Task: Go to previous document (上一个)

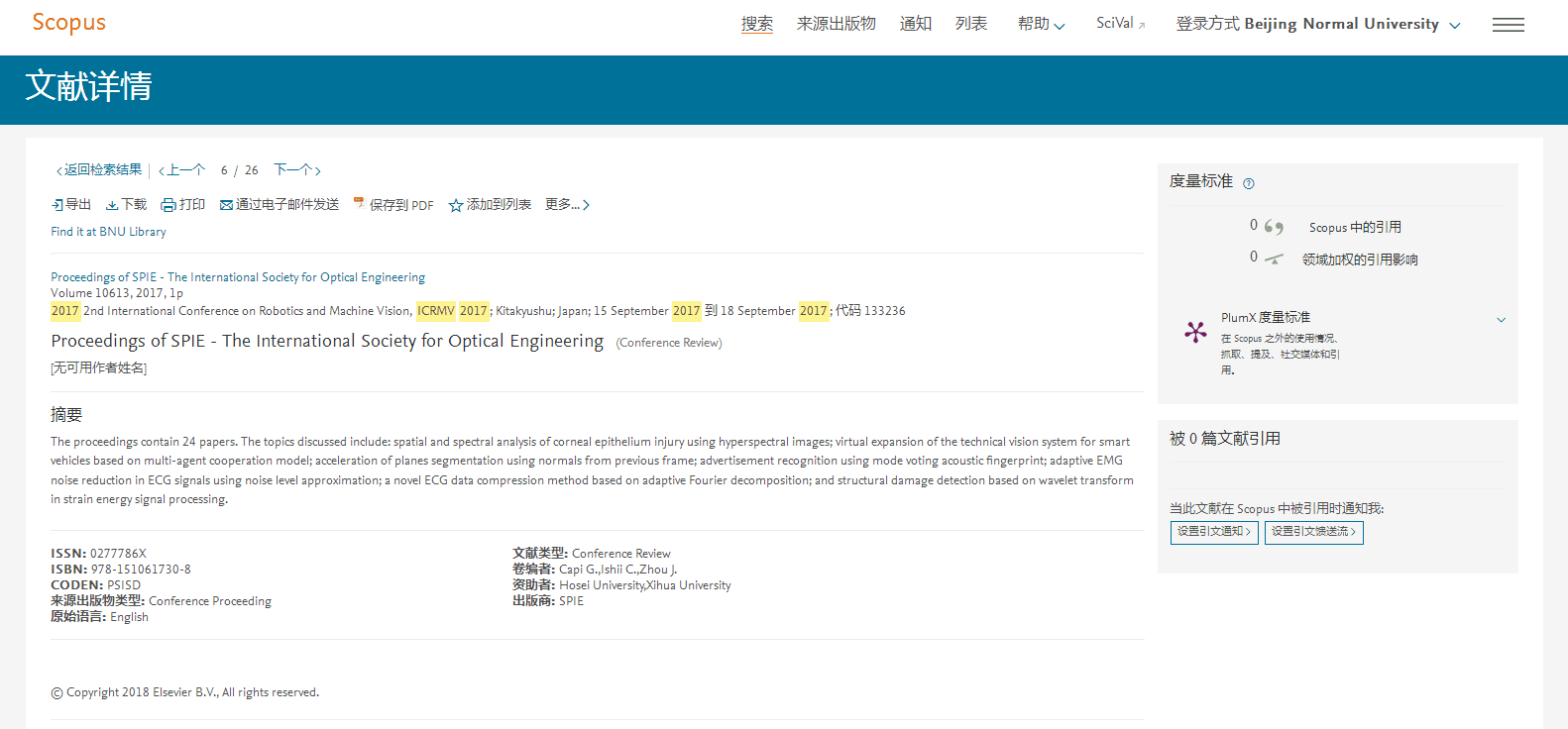Action: pyautogui.click(x=182, y=170)
